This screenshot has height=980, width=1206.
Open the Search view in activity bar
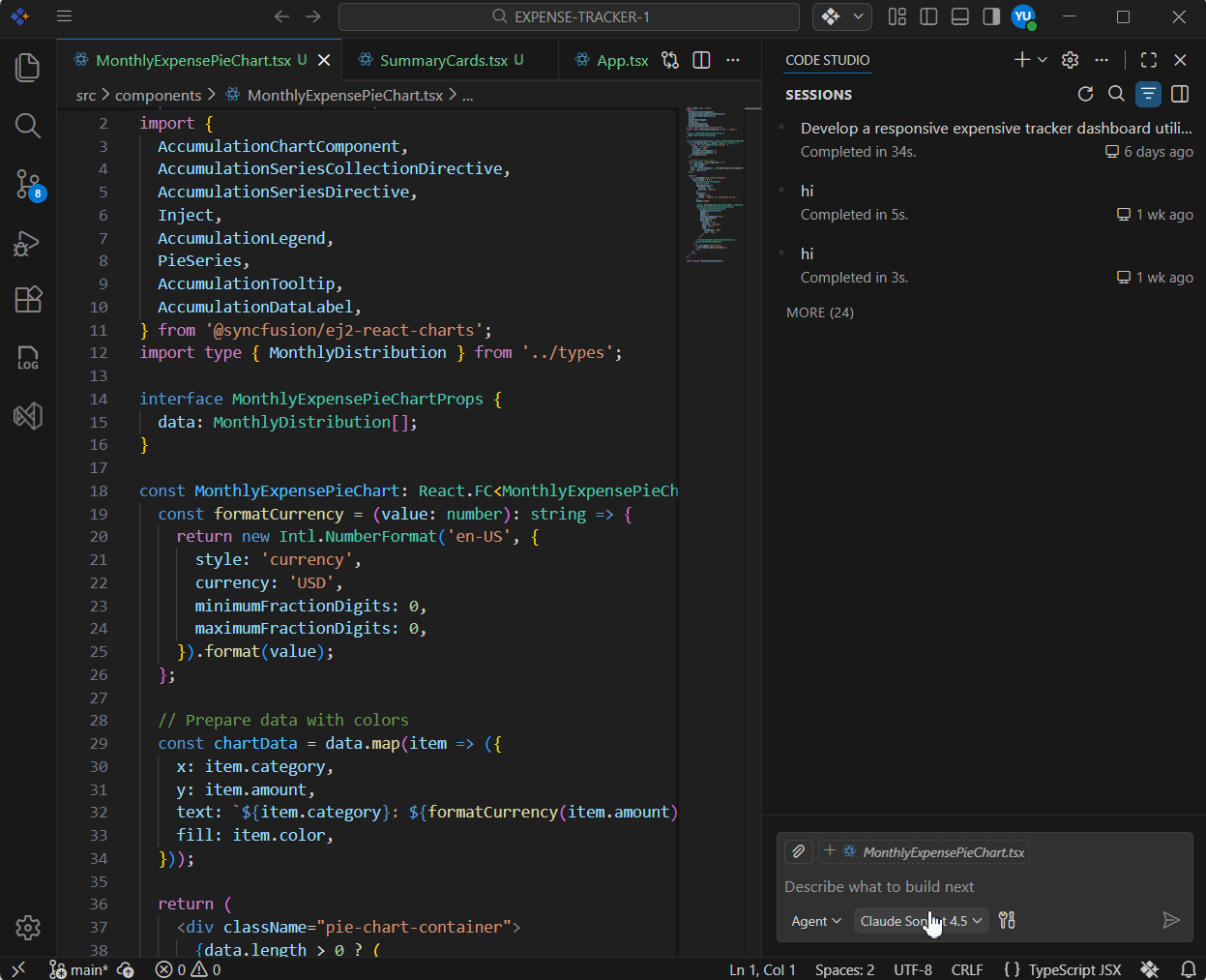[x=28, y=126]
